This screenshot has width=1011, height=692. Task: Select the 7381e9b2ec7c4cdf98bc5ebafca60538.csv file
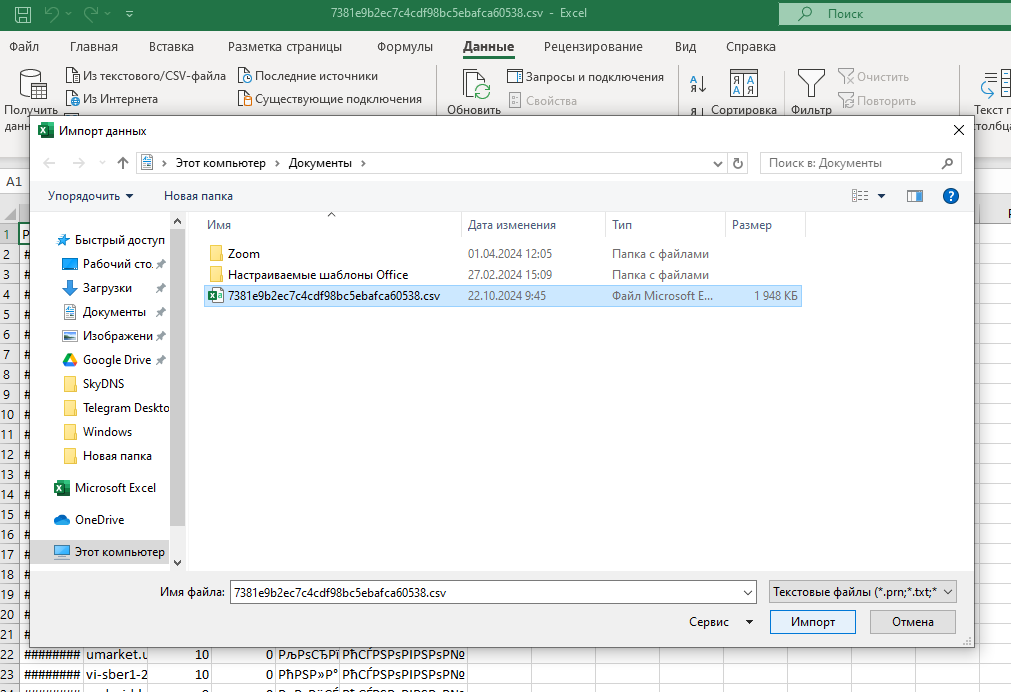[x=333, y=296]
